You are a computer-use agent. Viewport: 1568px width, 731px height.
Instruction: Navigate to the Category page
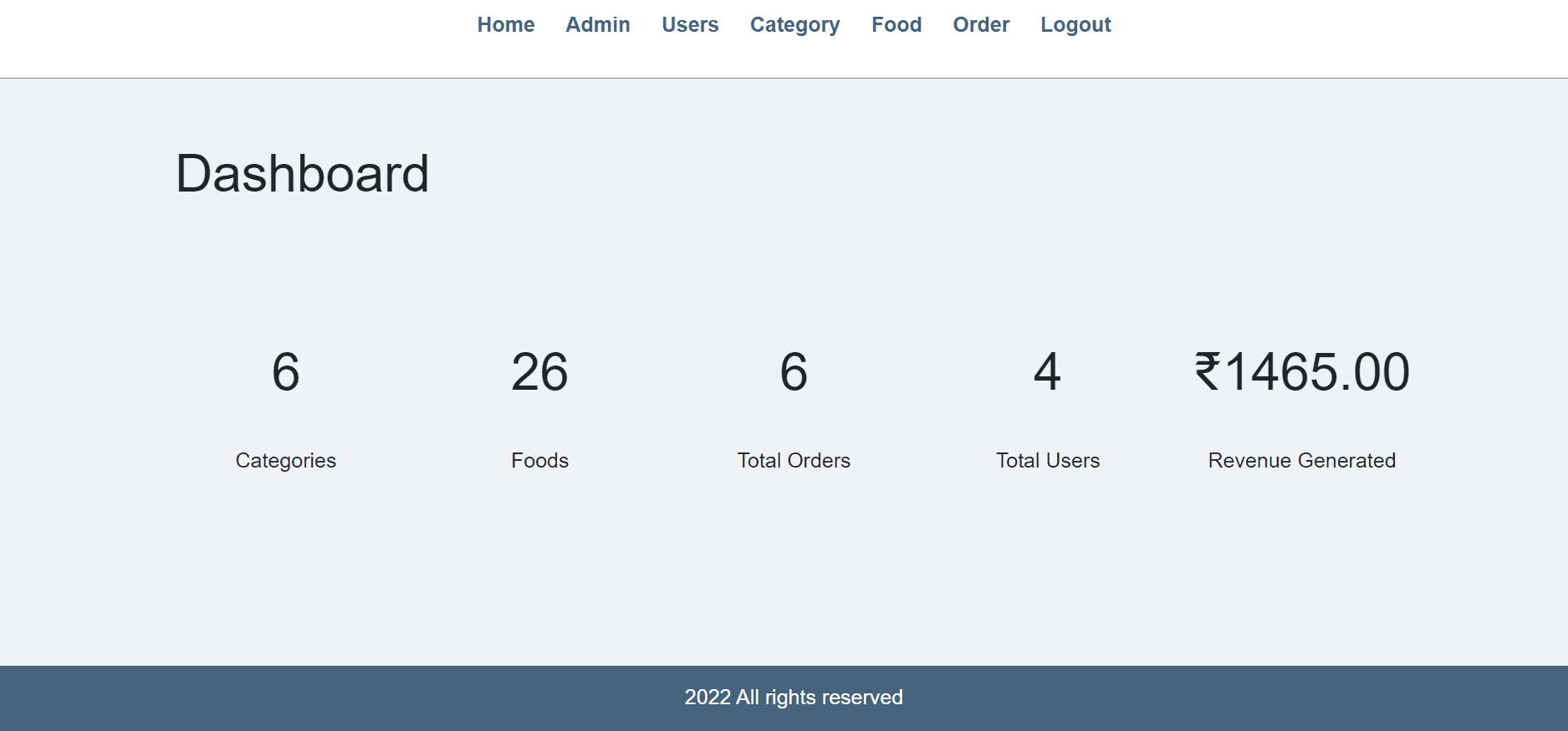click(794, 25)
